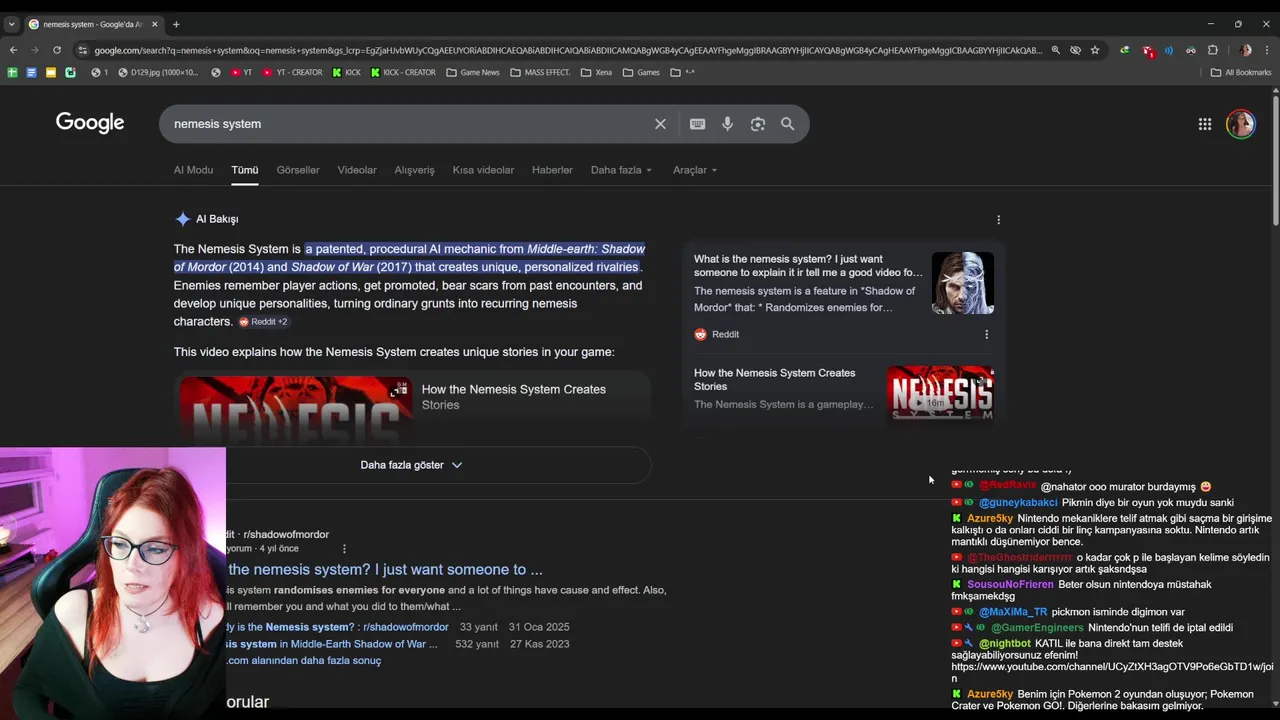Open the blue sound waves extension
Image resolution: width=1280 pixels, height=720 pixels.
point(1169,50)
